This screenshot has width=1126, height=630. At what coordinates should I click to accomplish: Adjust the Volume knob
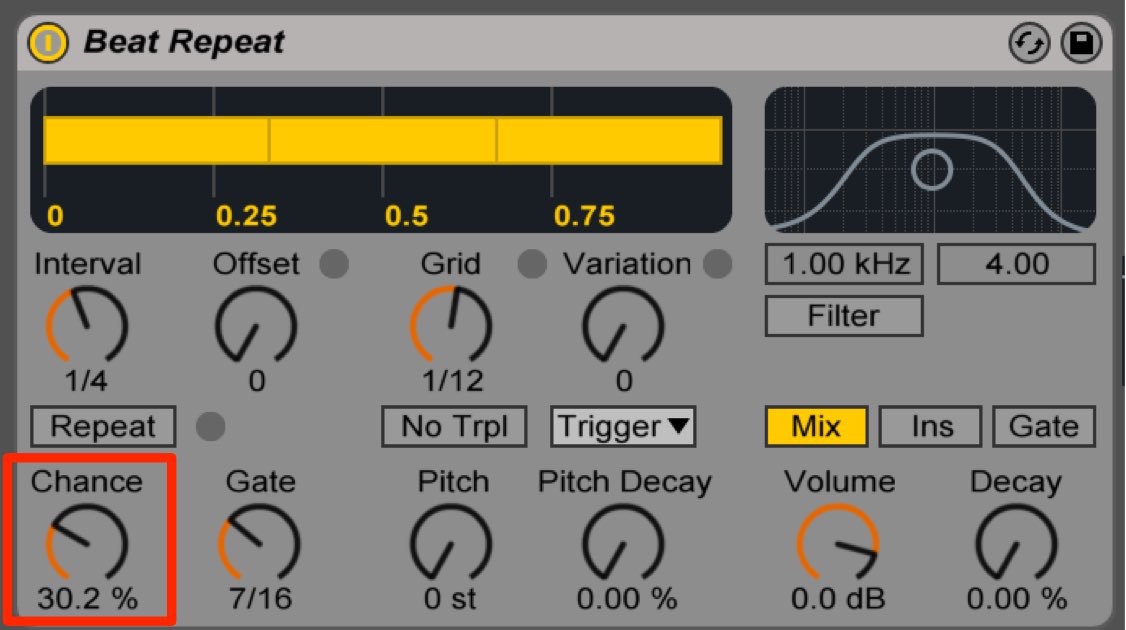point(837,542)
